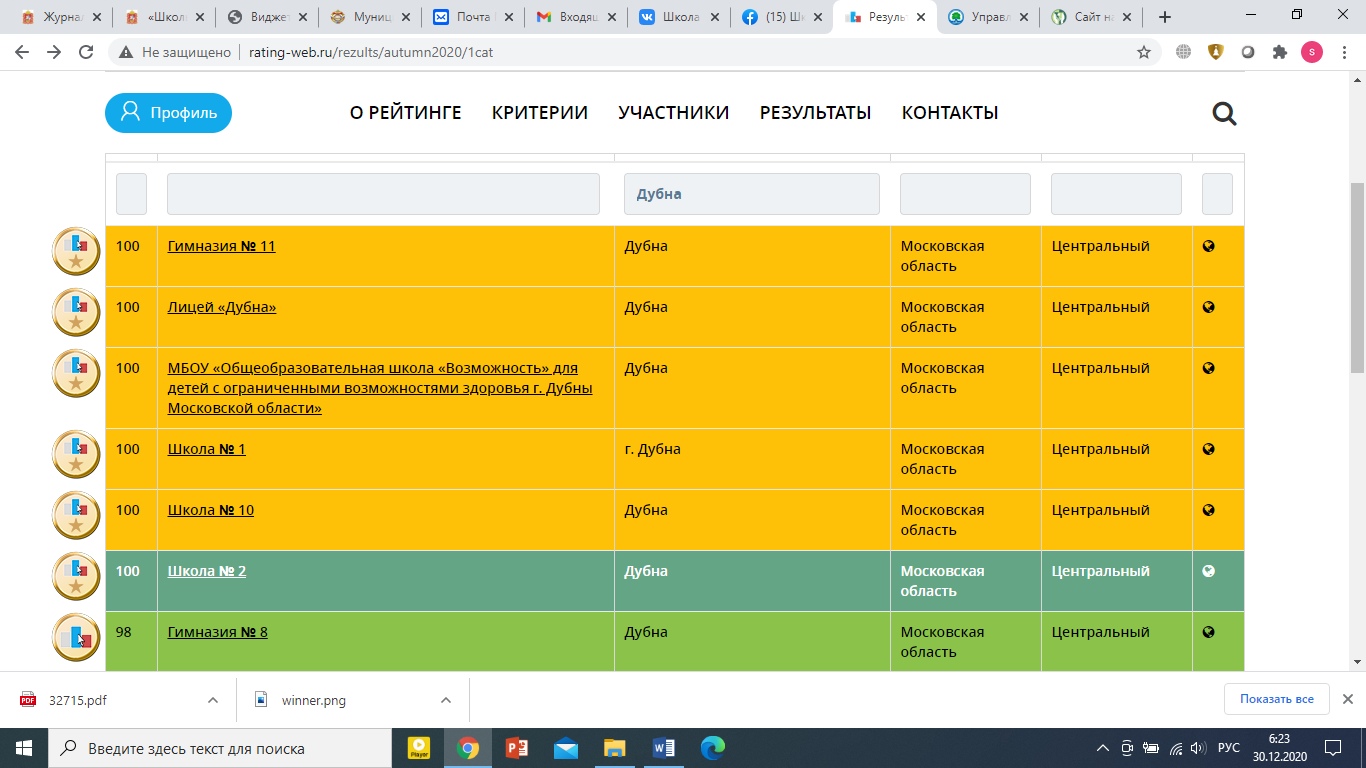1366x768 pixels.
Task: Close the downloads bar
Action: click(x=1347, y=699)
